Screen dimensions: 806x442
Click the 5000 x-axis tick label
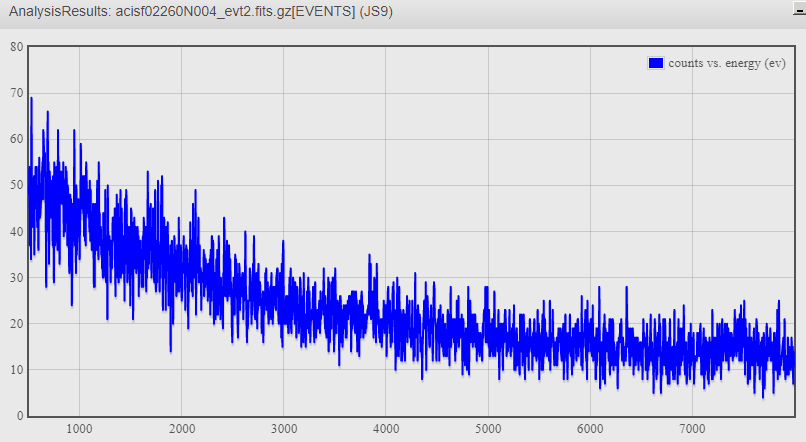coord(488,429)
